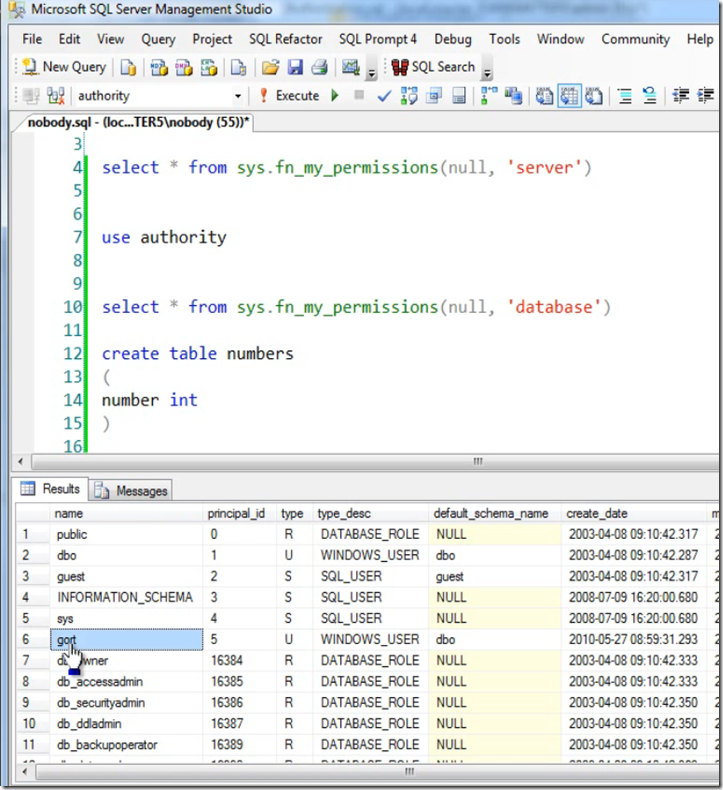
Task: Switch output to Results to File
Action: 594,96
